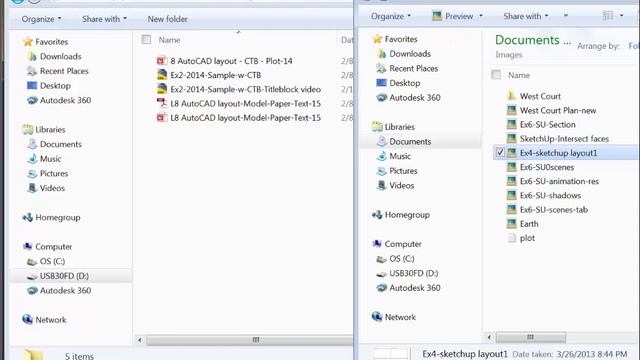The image size is (640, 360).
Task: Click the change view icon in the right window toolbar
Action: [608, 16]
